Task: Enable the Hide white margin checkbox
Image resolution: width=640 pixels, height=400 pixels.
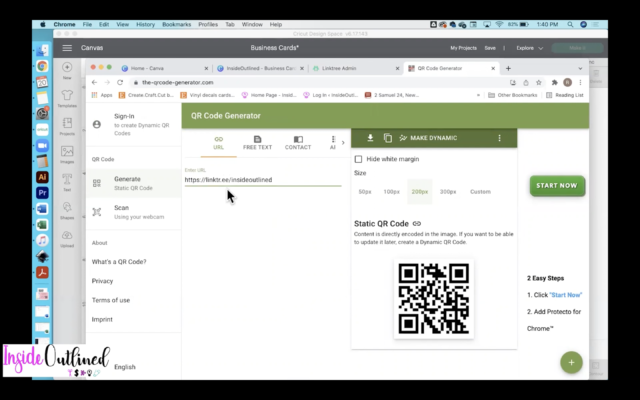Action: click(359, 159)
